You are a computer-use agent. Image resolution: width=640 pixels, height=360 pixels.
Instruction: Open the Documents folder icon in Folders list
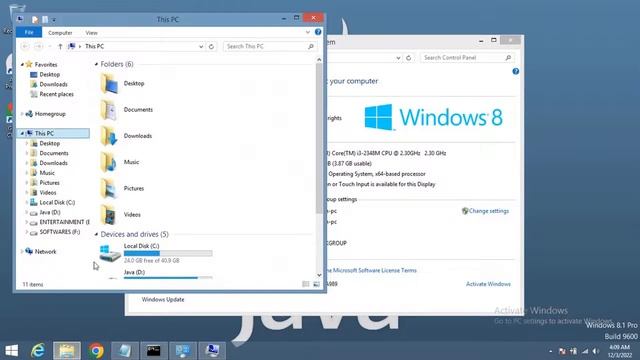point(109,110)
